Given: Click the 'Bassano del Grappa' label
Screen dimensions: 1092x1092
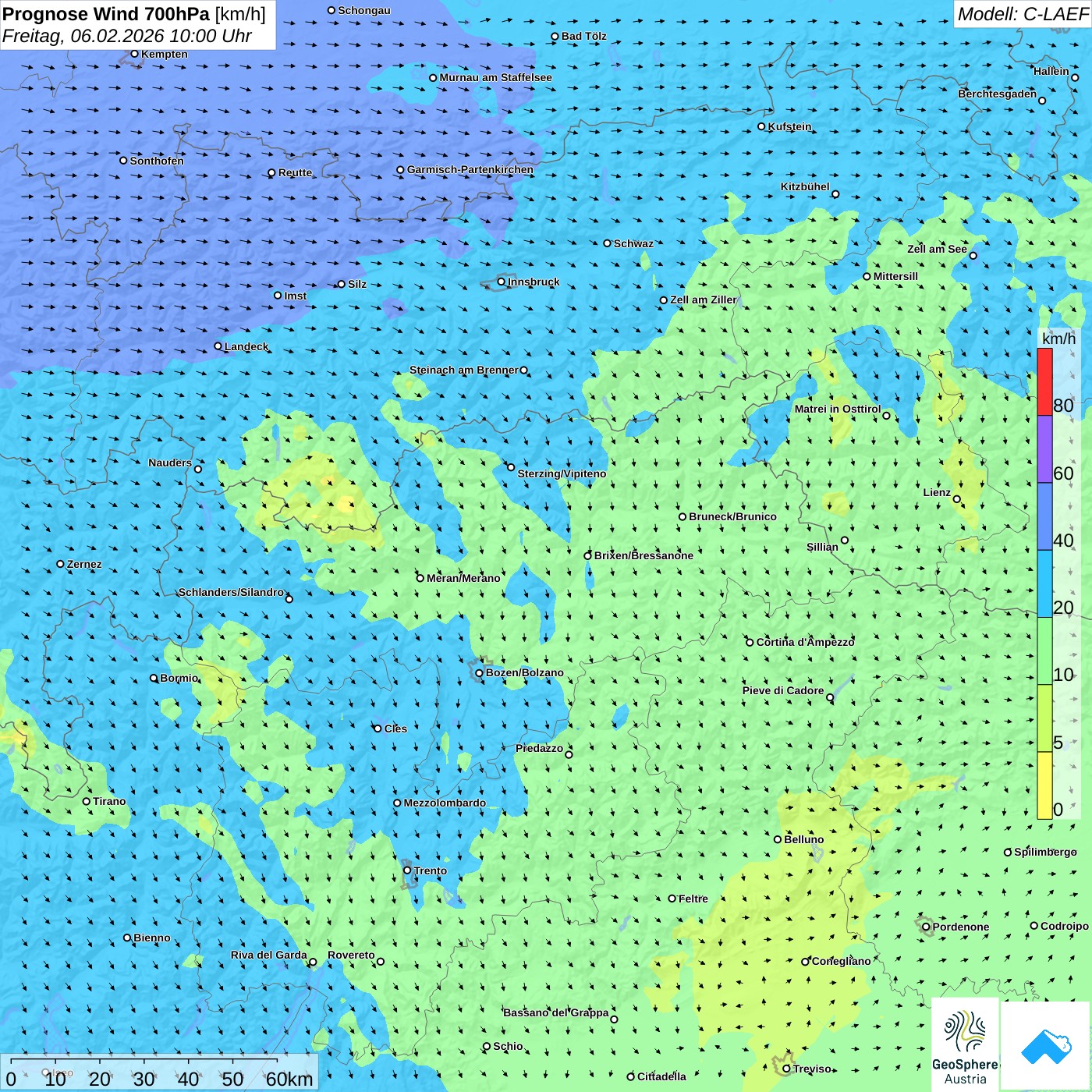Looking at the screenshot, I should 556,1012.
